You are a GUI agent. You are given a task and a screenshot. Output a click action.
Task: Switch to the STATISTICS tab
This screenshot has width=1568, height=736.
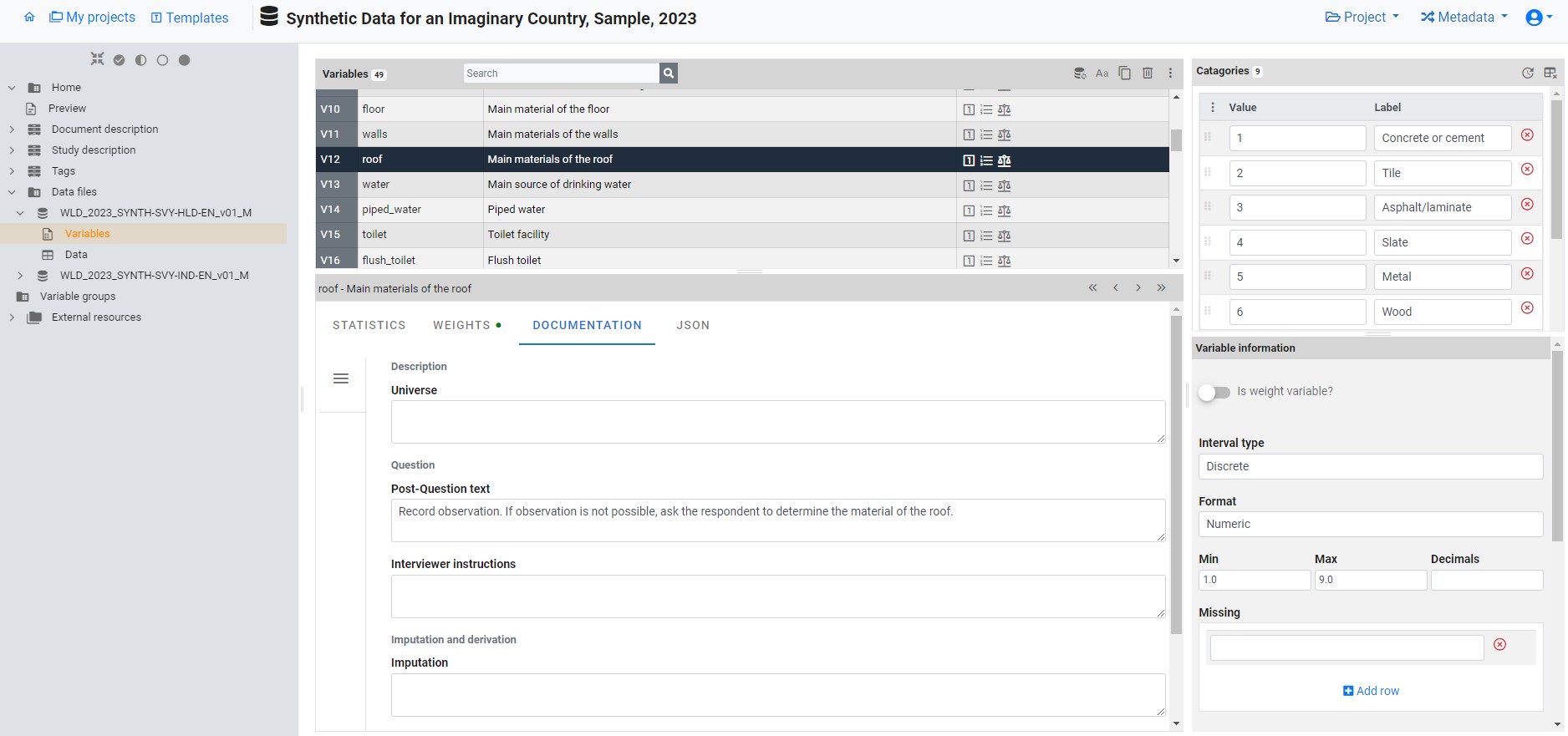pos(369,326)
